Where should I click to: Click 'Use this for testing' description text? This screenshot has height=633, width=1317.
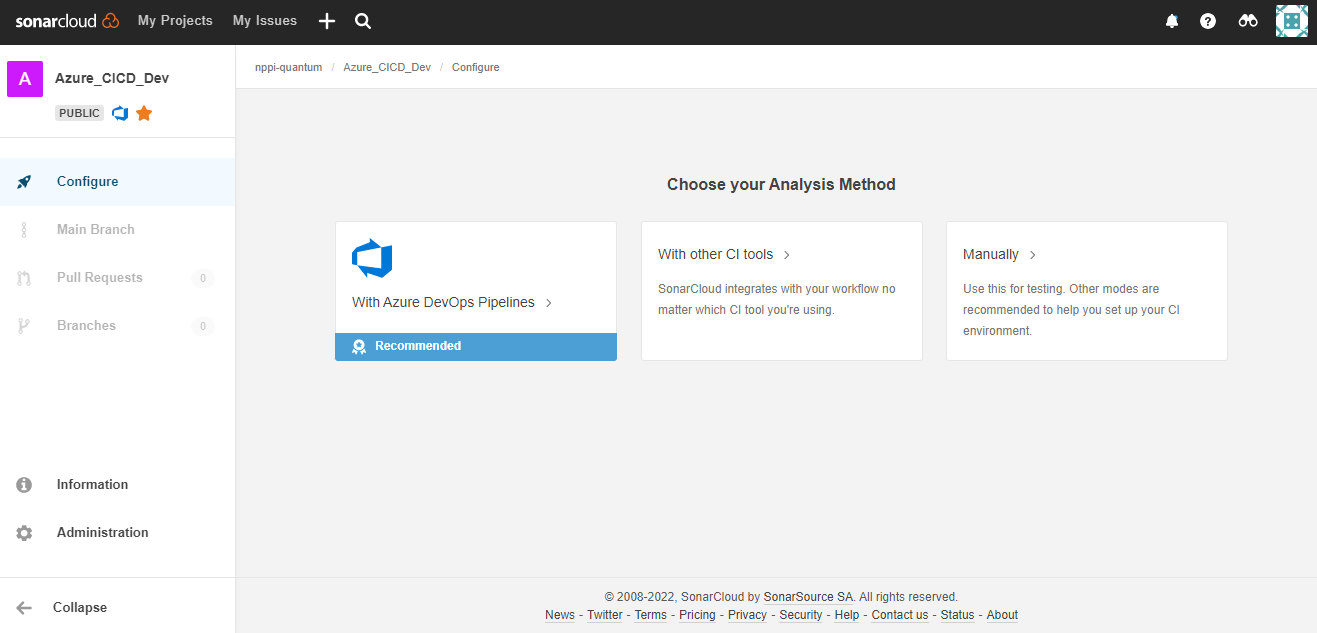[1071, 309]
